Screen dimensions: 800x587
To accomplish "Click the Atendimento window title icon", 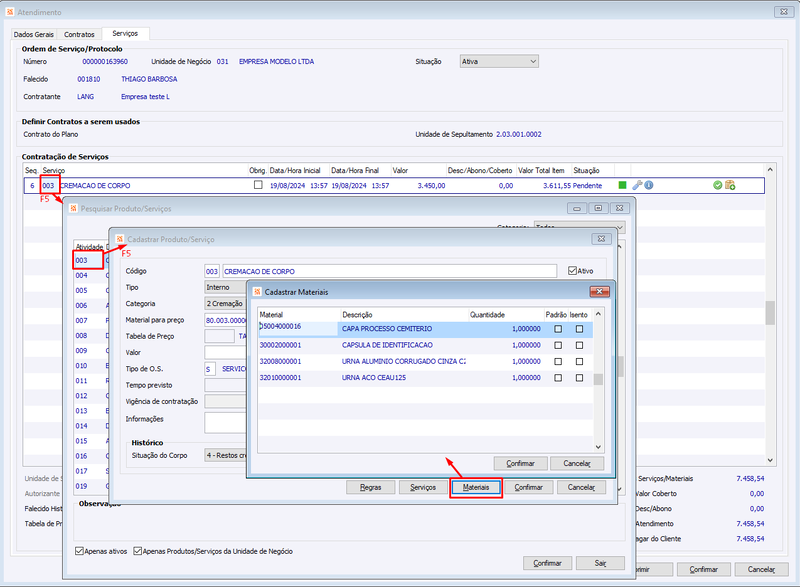I will tap(10, 11).
